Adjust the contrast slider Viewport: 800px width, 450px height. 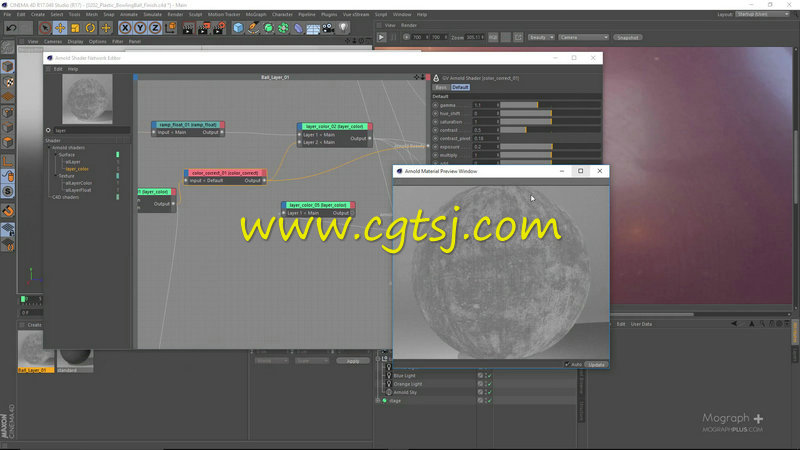click(550, 130)
